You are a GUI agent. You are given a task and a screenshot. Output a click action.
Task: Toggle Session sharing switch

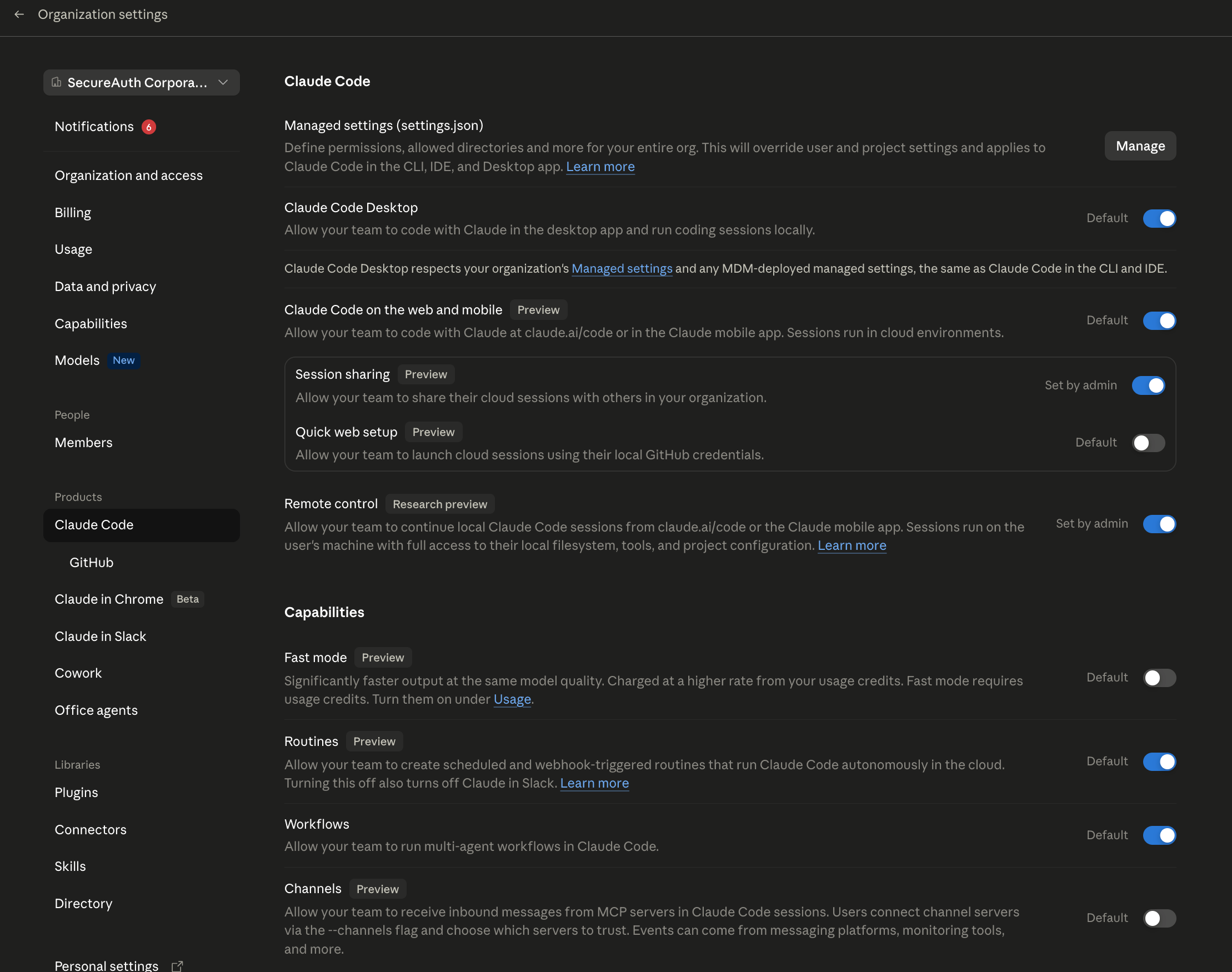pyautogui.click(x=1148, y=386)
